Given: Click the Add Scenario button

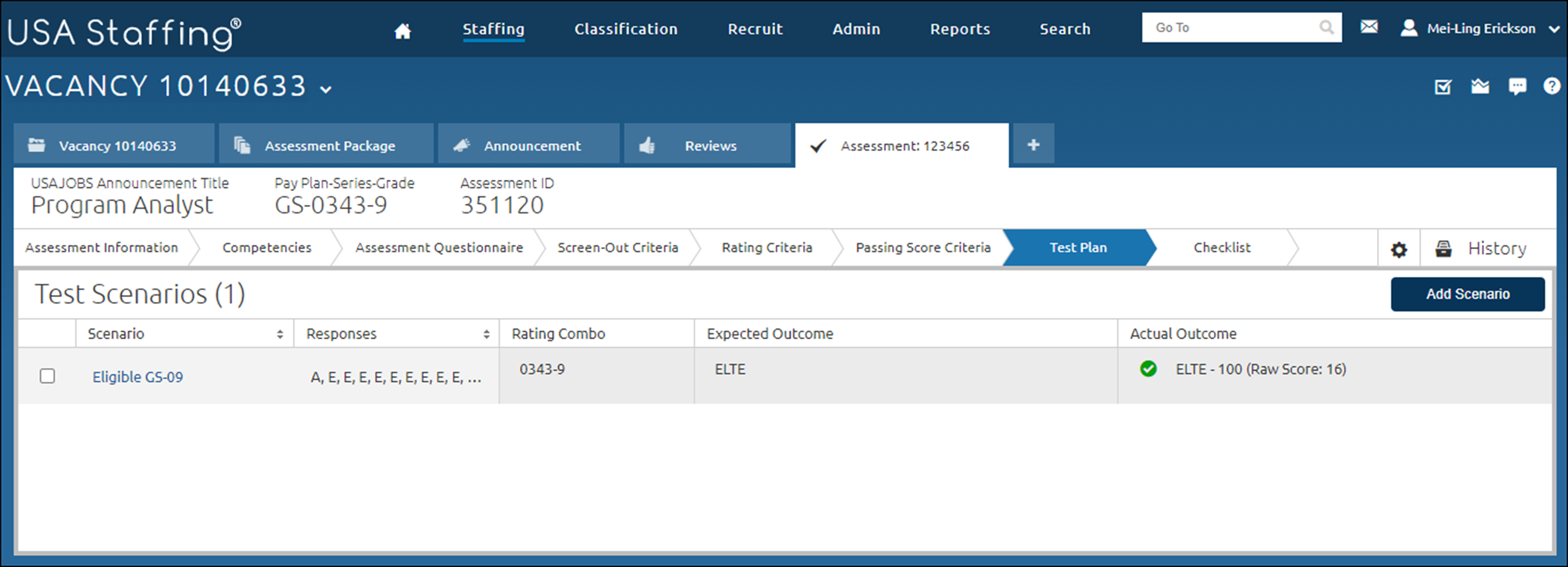Looking at the screenshot, I should [x=1468, y=294].
